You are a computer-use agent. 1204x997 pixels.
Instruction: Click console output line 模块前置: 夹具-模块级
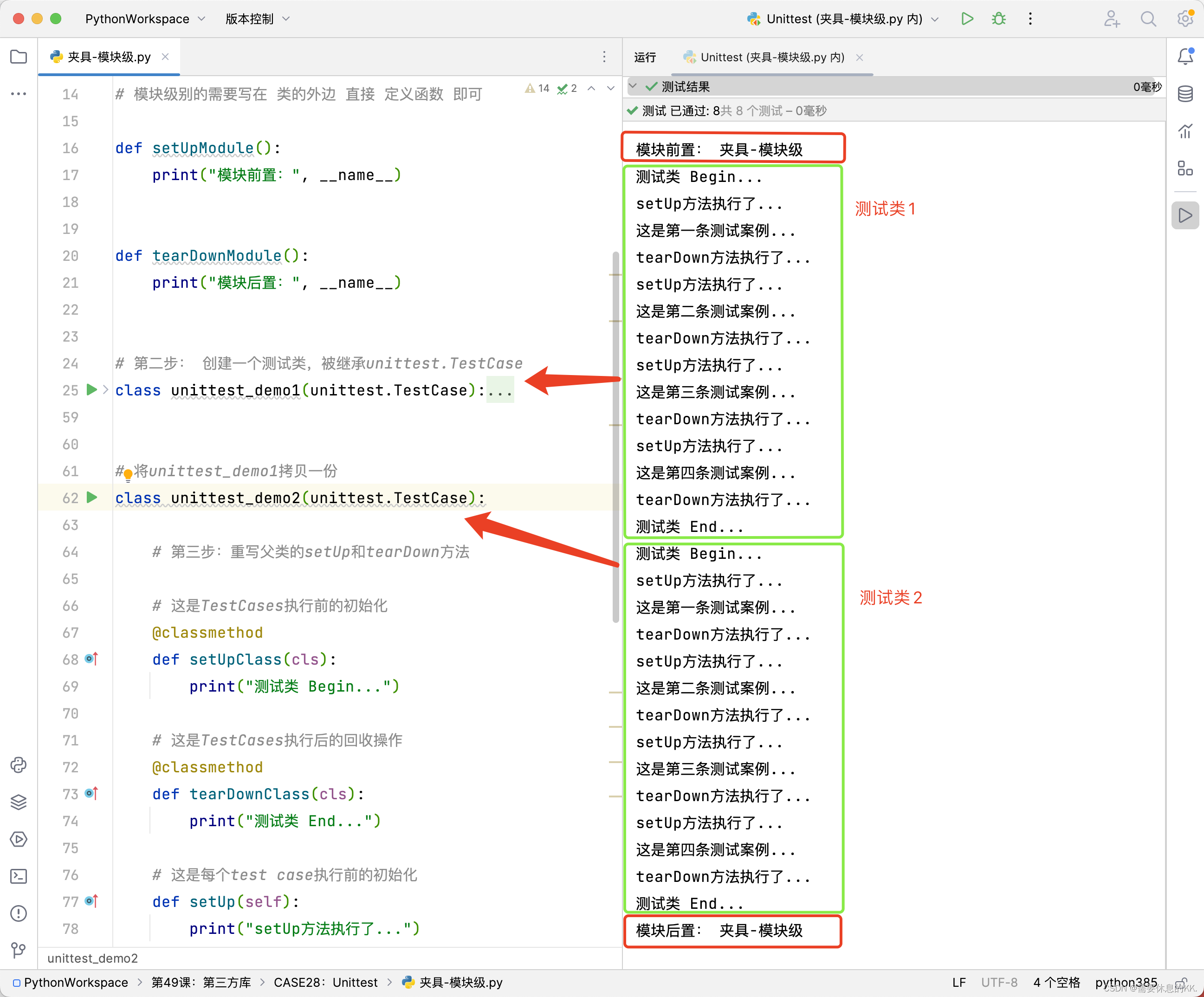(719, 149)
